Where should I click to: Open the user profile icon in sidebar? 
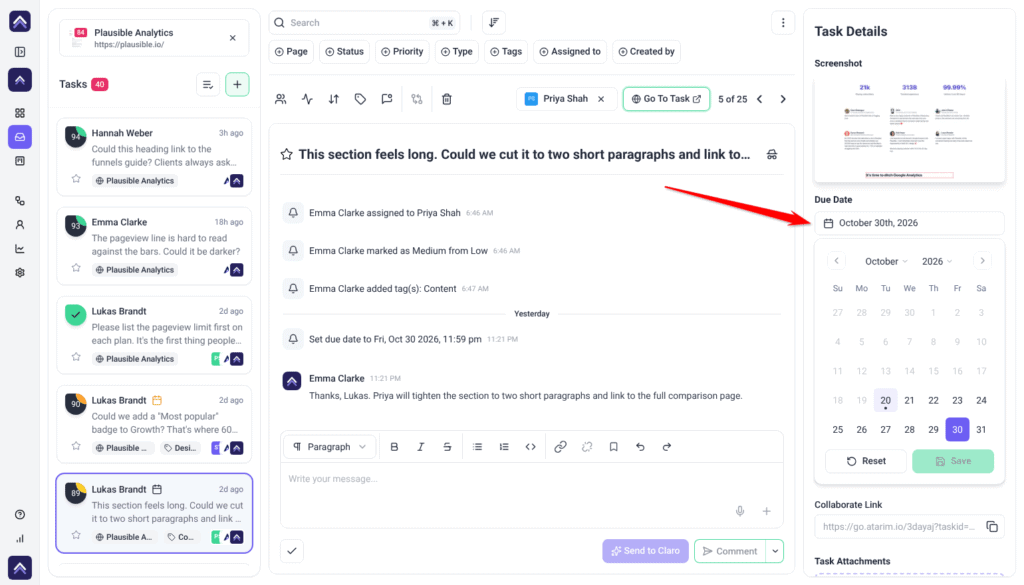point(20,225)
